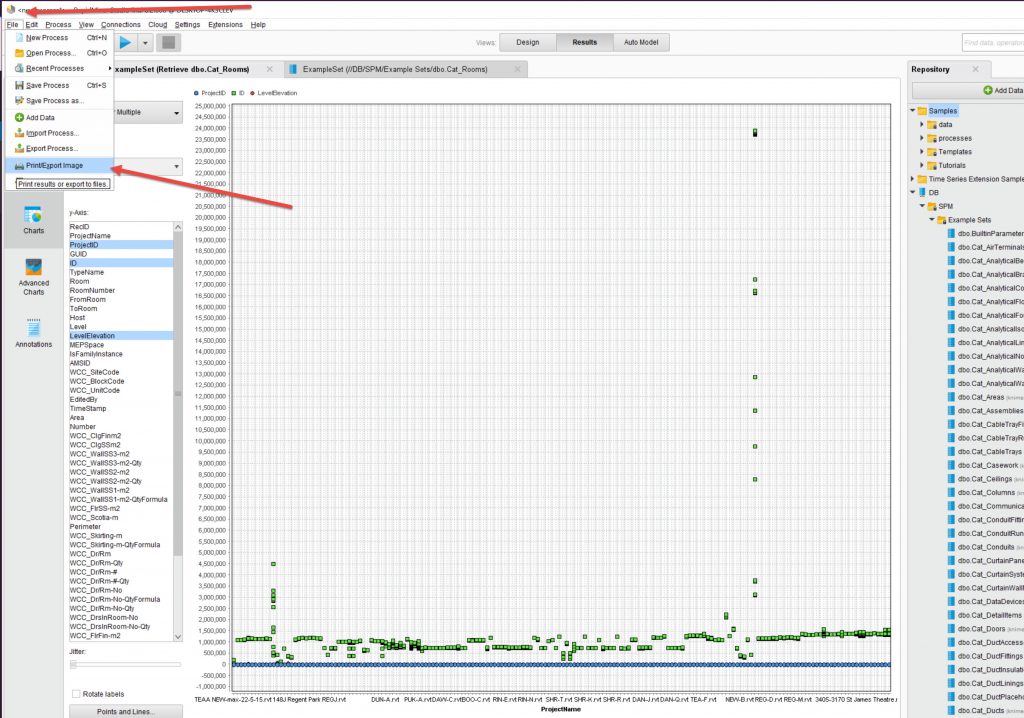Click the blue Run process play button
The width and height of the screenshot is (1024, 718).
[126, 42]
